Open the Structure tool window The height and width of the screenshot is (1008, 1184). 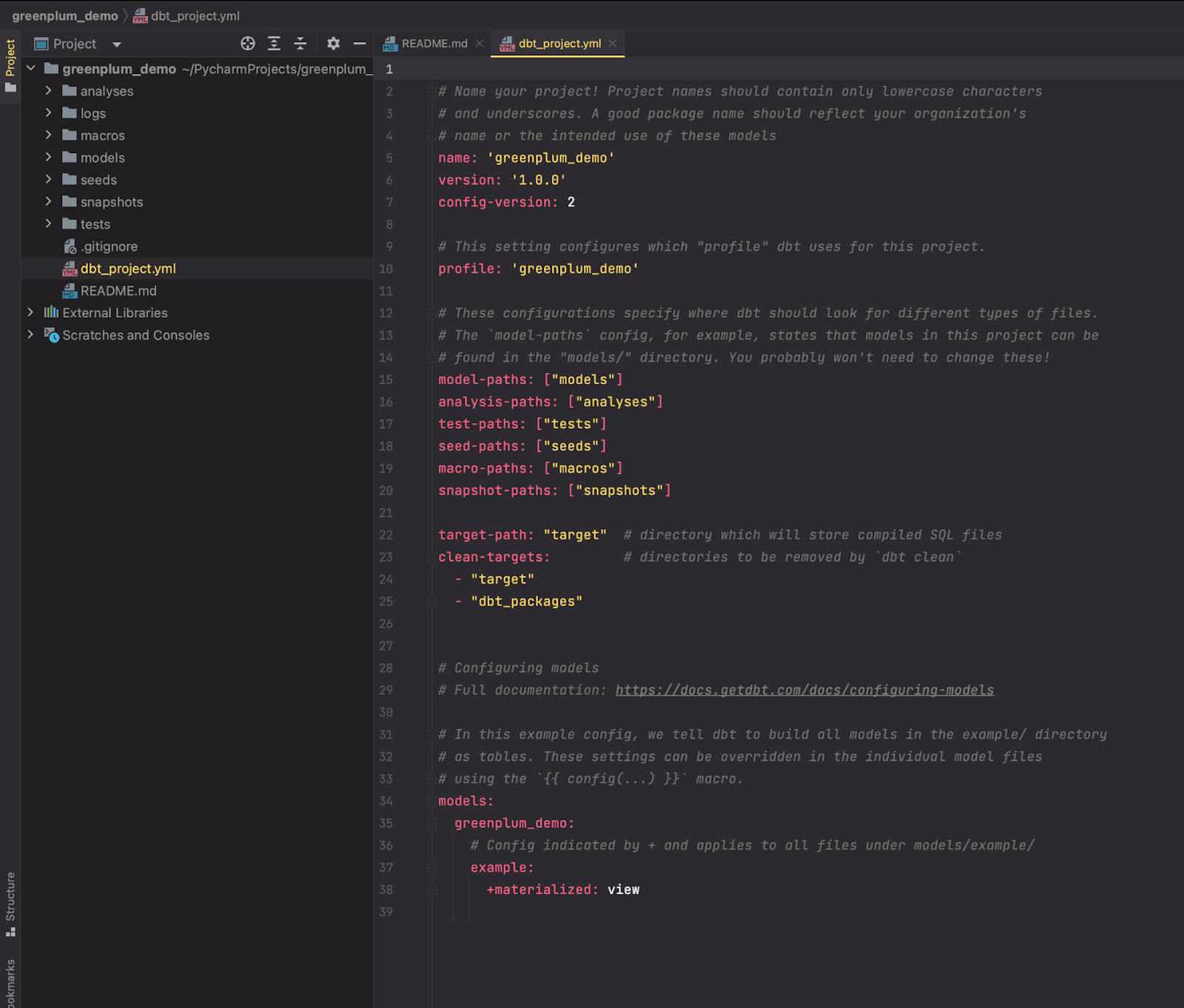coord(10,904)
